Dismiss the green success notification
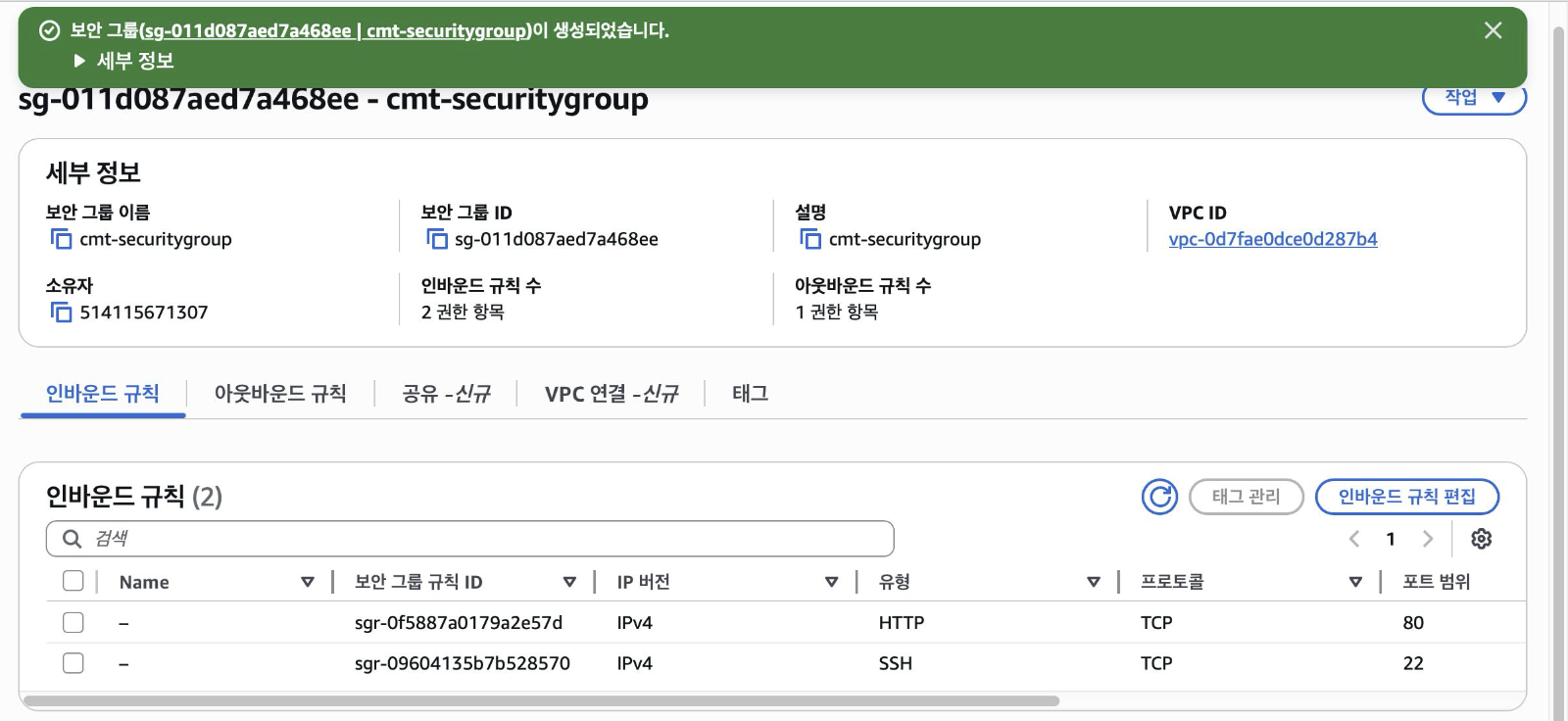The height and width of the screenshot is (721, 1568). tap(1493, 30)
